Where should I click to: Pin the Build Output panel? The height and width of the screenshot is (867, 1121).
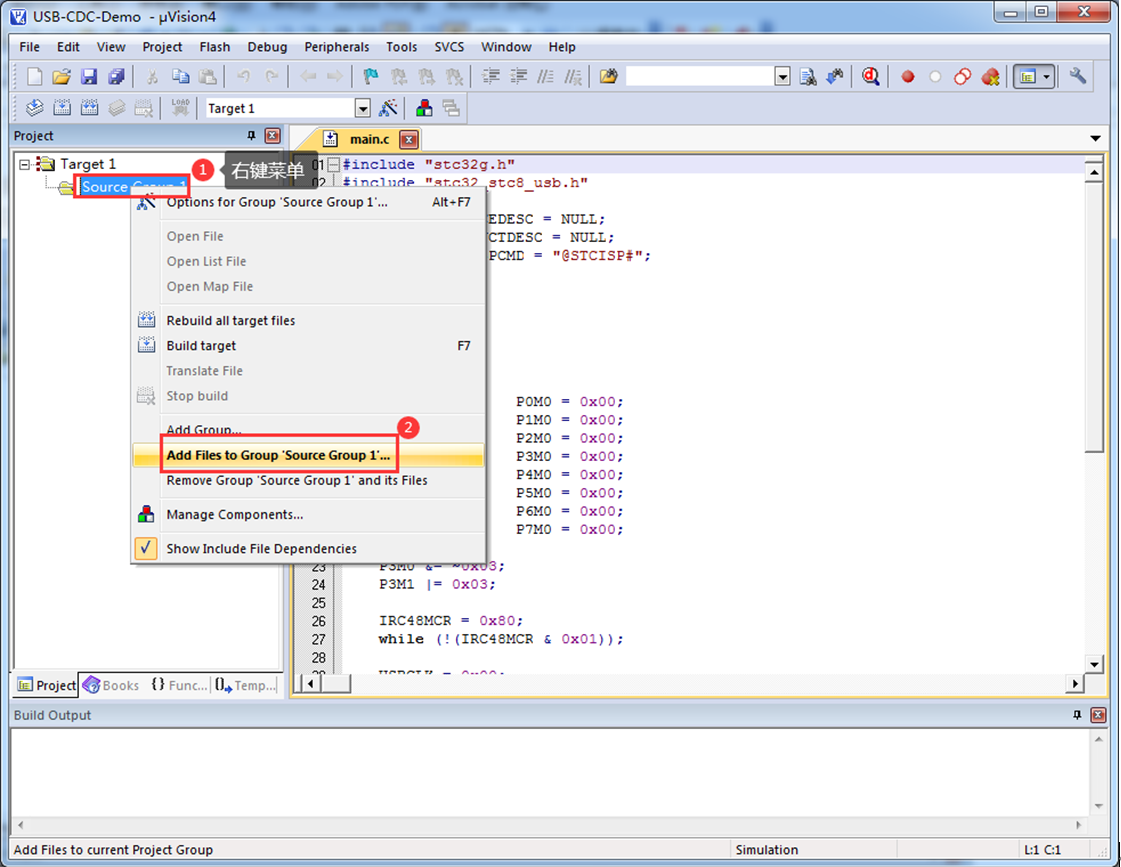[x=1077, y=715]
